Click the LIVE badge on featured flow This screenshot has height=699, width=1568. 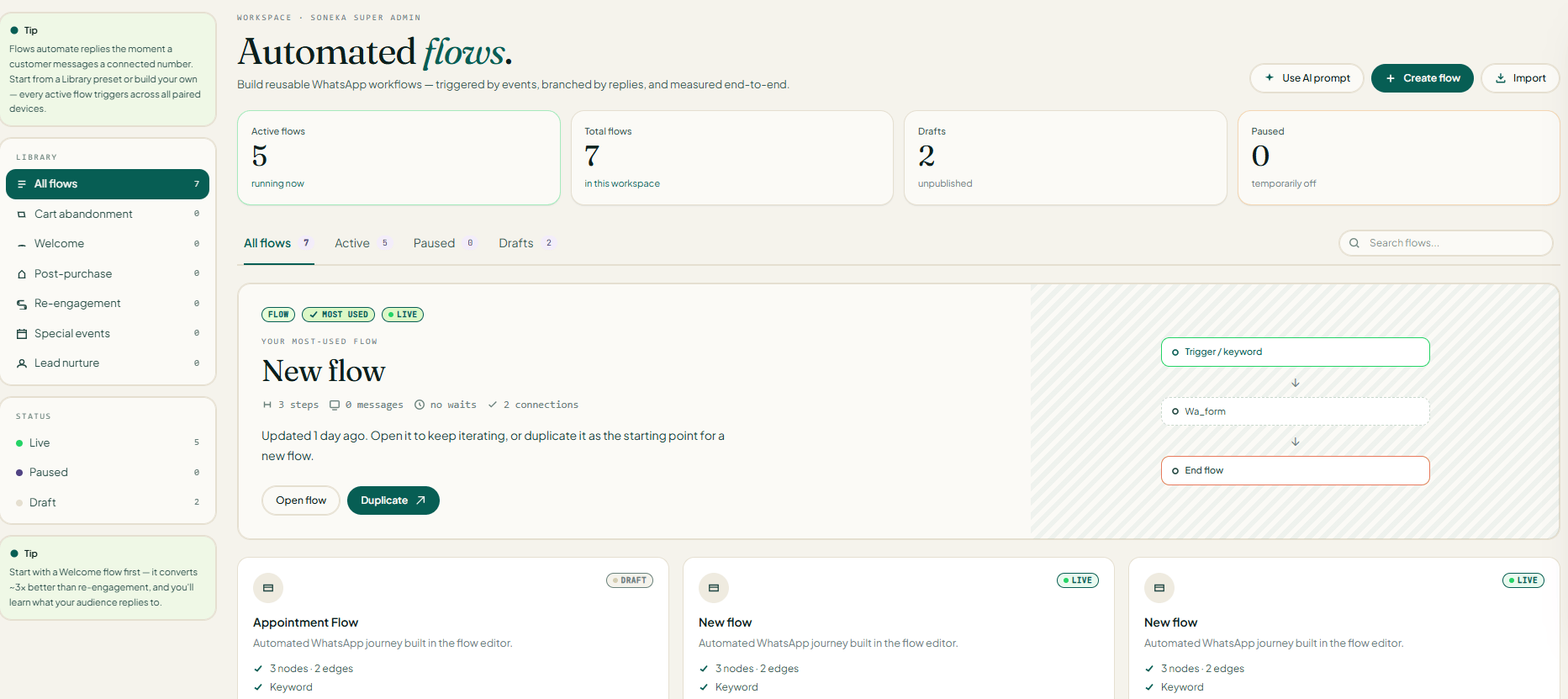coord(403,315)
